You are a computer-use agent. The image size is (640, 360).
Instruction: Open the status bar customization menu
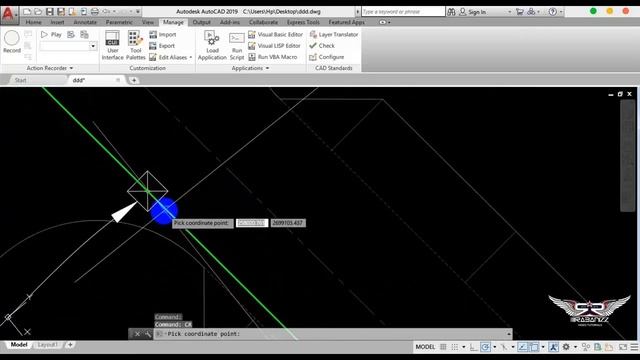[634, 347]
